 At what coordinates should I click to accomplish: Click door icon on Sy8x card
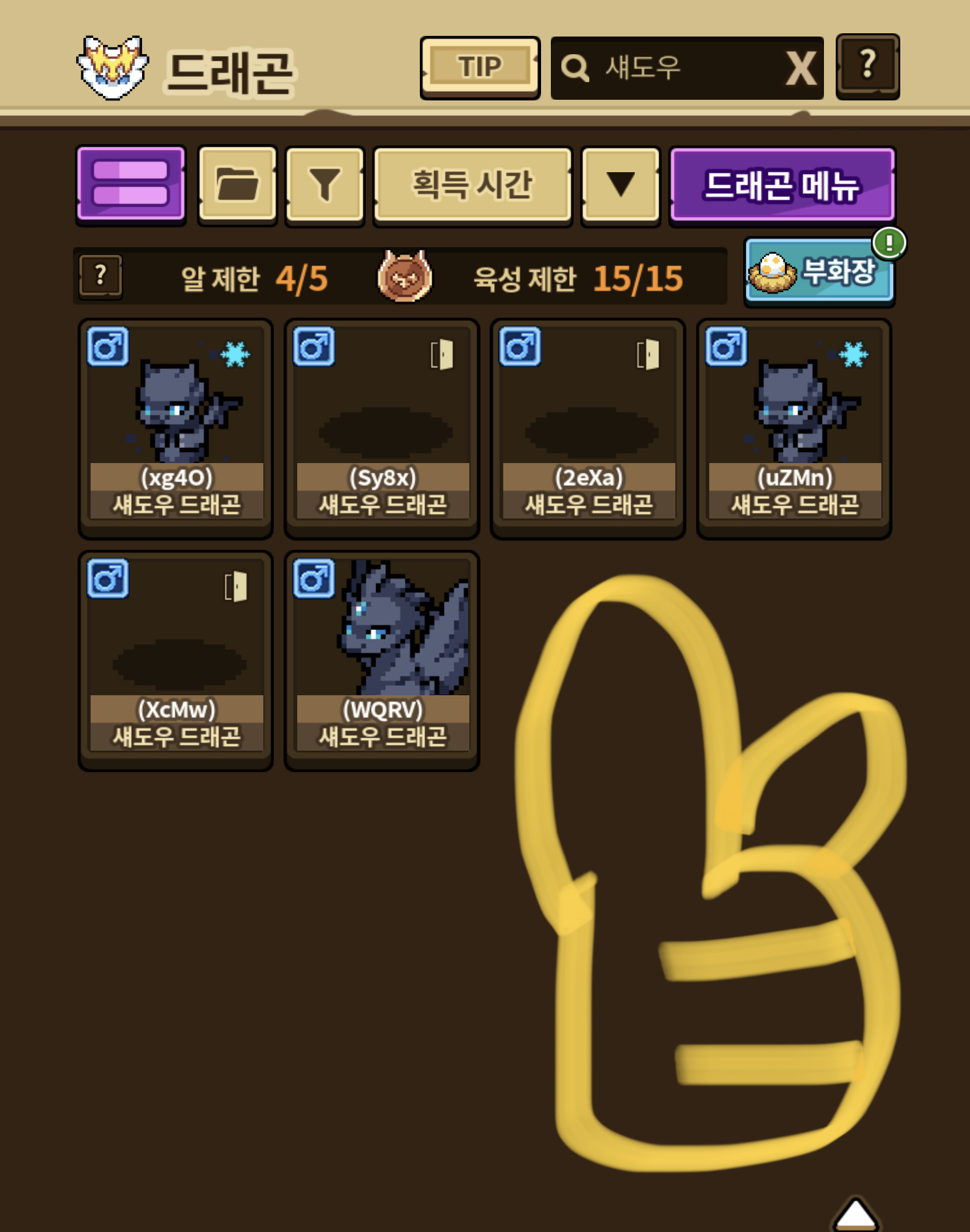click(x=442, y=355)
